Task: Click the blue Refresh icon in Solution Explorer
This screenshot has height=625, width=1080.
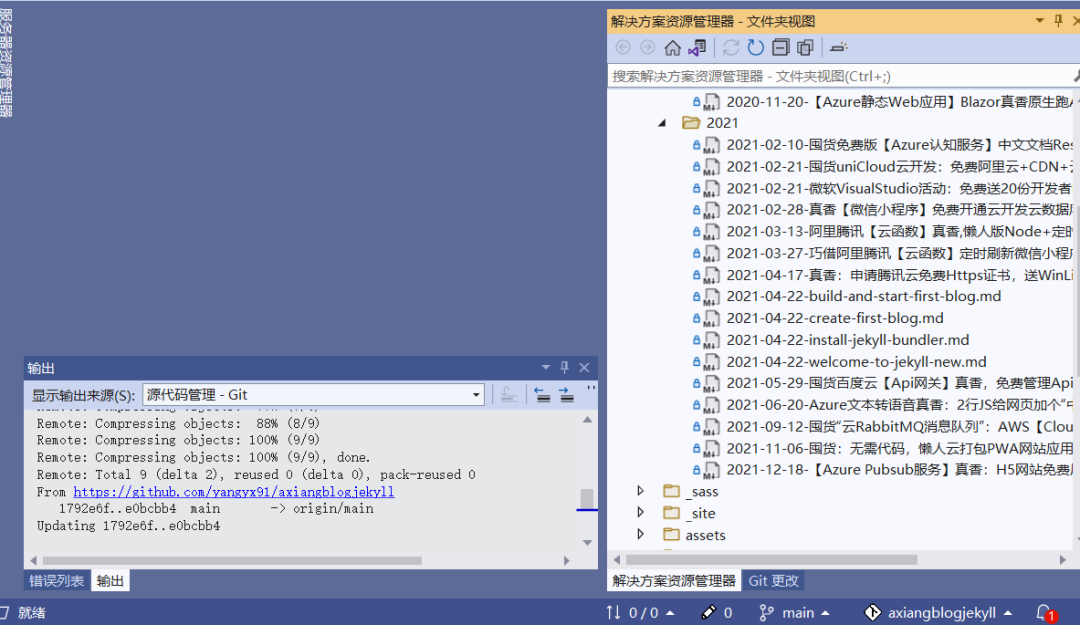Action: tap(756, 48)
